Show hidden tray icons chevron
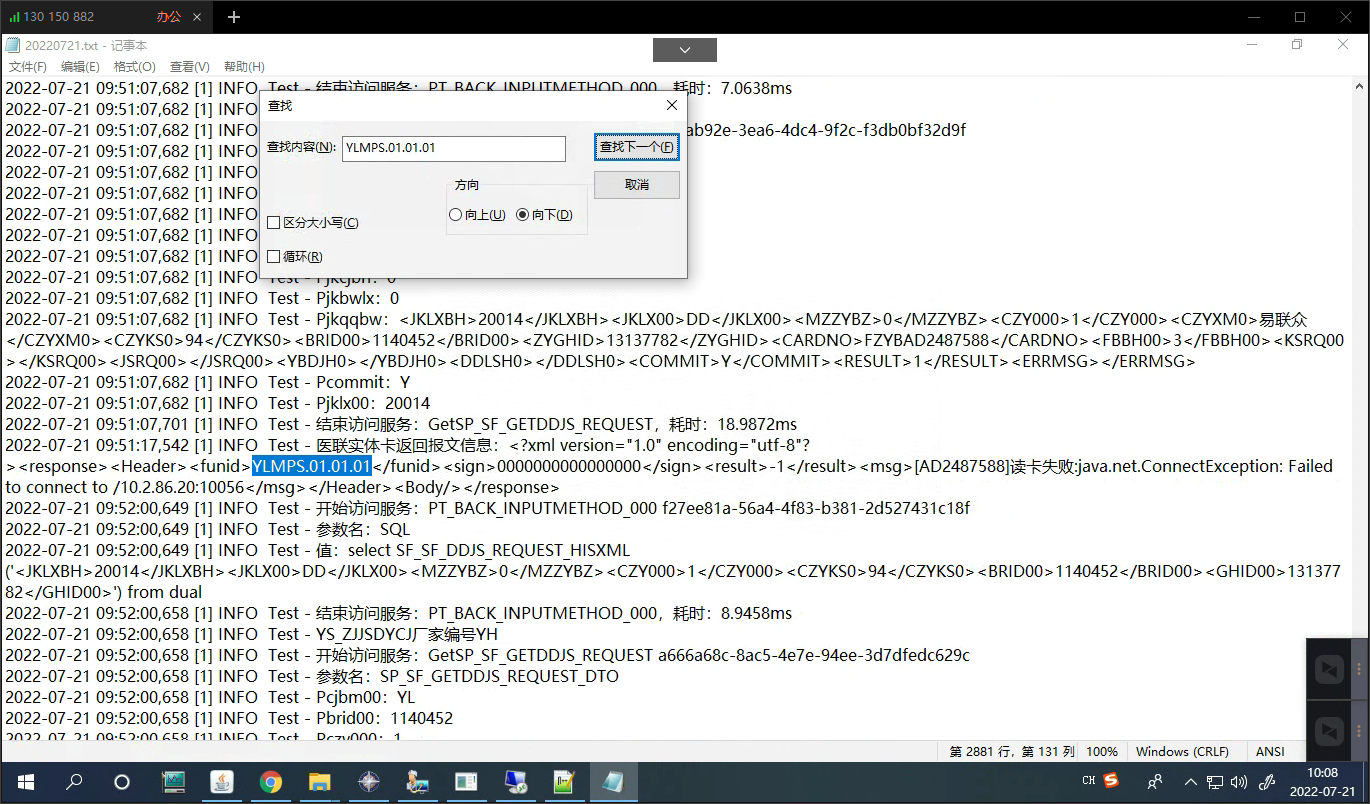 (x=1190, y=781)
